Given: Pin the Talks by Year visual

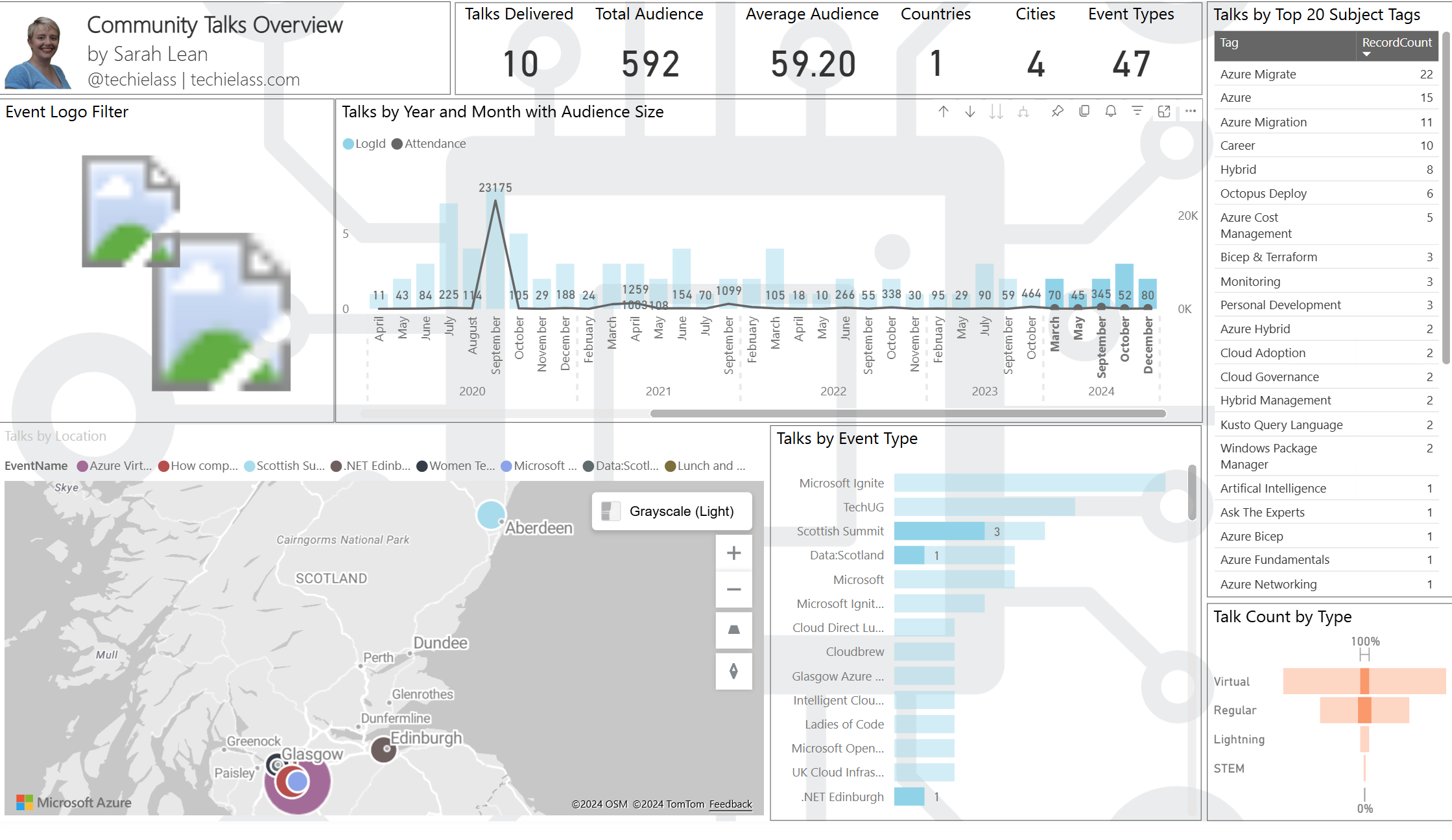Looking at the screenshot, I should click(x=1058, y=111).
